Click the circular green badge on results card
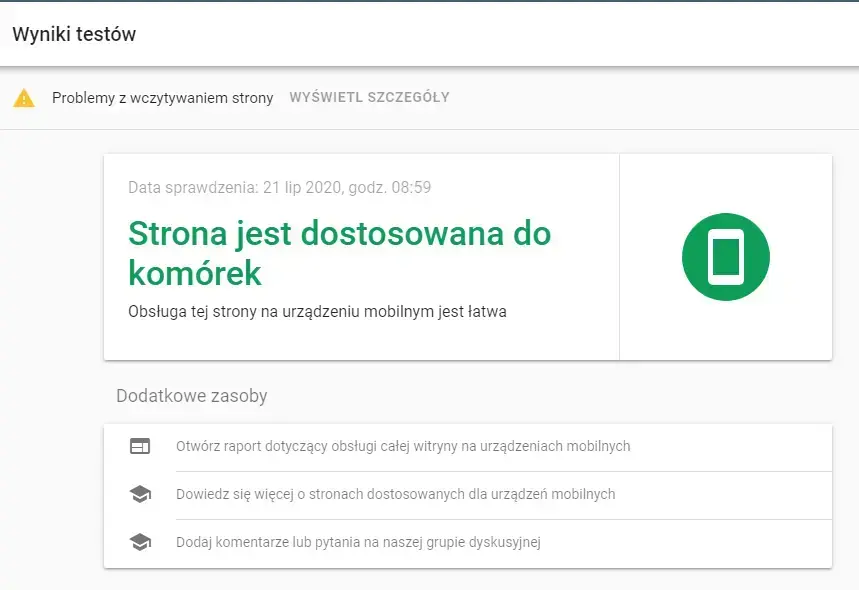The width and height of the screenshot is (859, 590). (724, 257)
